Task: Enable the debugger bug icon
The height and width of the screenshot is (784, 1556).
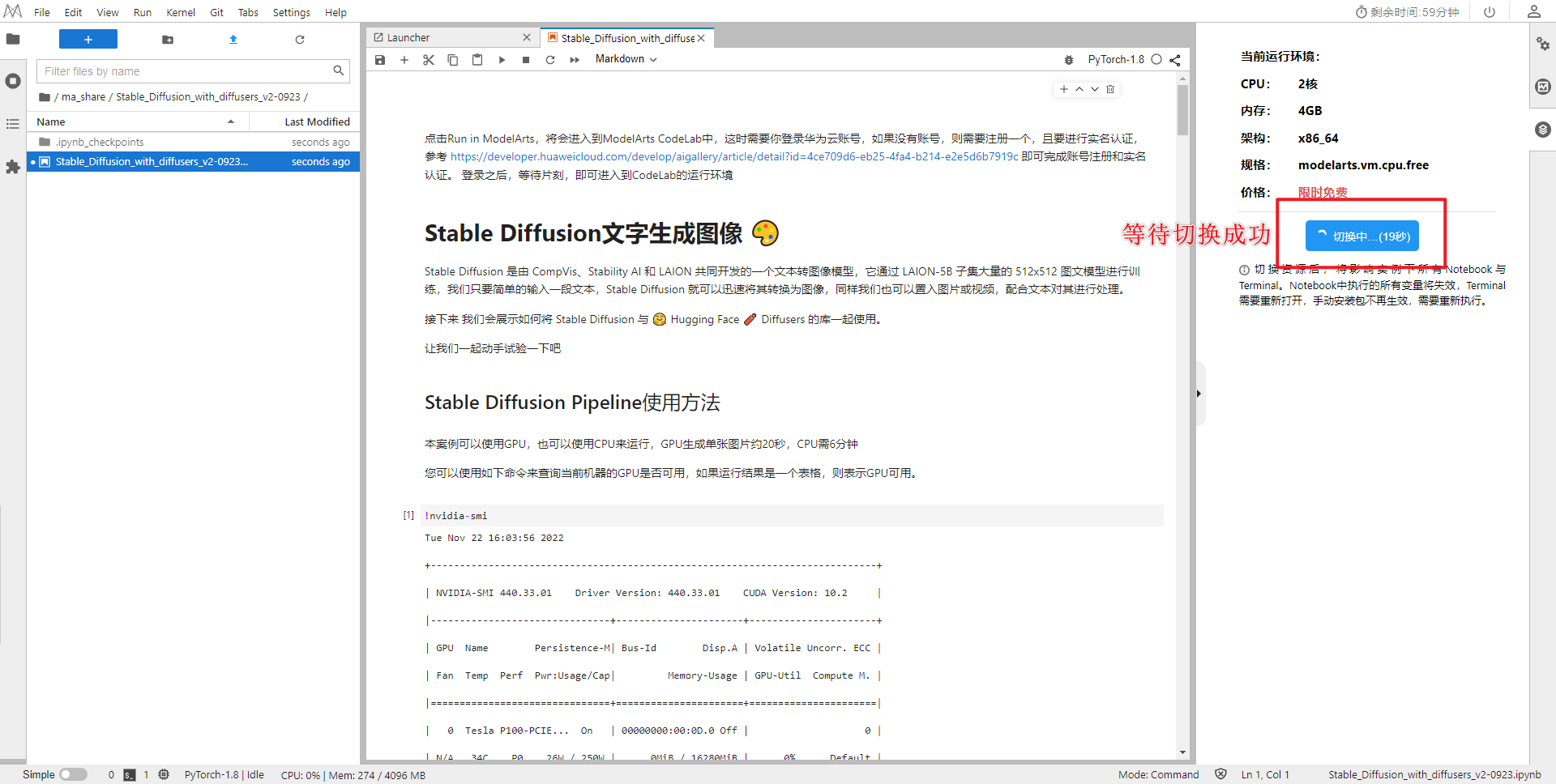Action: (x=1069, y=60)
